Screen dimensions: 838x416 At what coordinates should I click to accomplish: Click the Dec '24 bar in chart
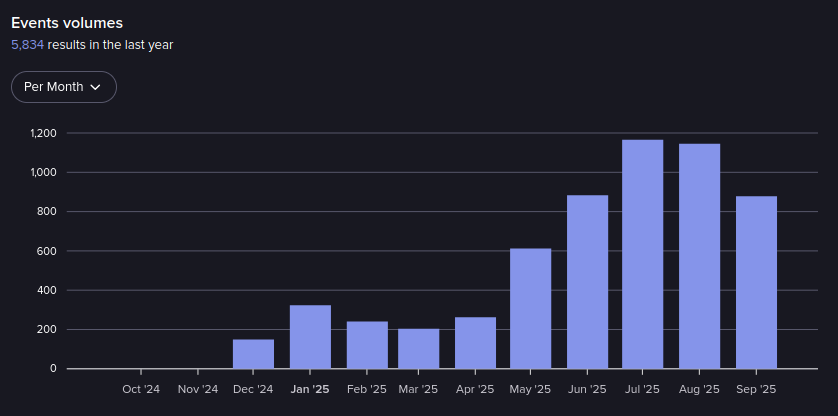[253, 354]
